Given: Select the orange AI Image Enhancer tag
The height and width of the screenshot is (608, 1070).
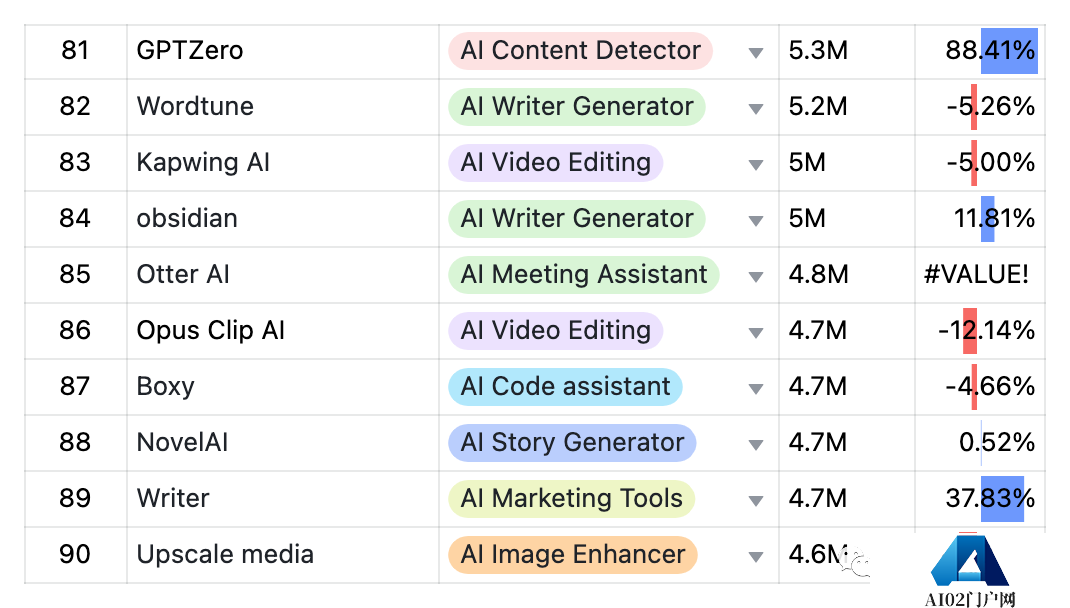Looking at the screenshot, I should (573, 555).
